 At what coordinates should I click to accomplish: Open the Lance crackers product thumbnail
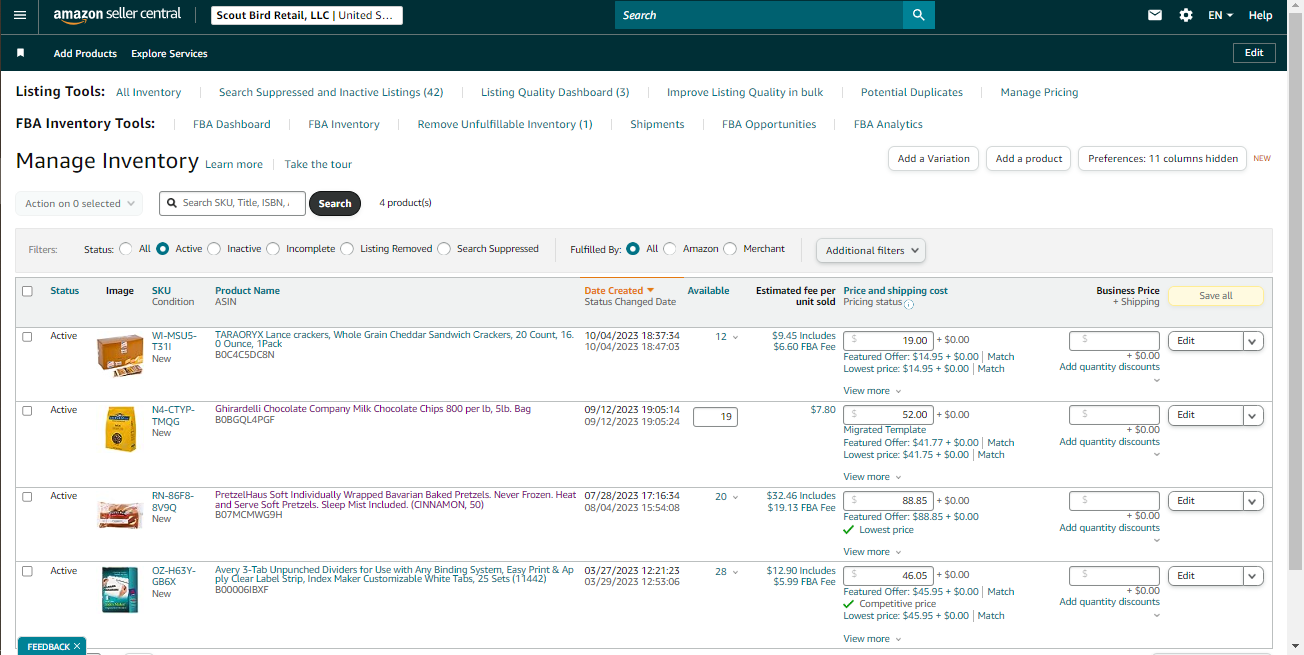(120, 354)
